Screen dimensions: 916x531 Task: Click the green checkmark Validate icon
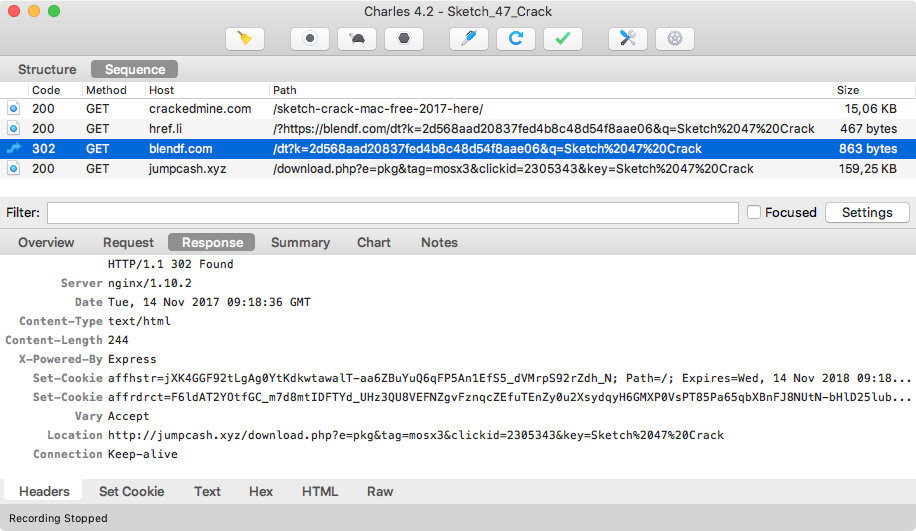coord(563,39)
